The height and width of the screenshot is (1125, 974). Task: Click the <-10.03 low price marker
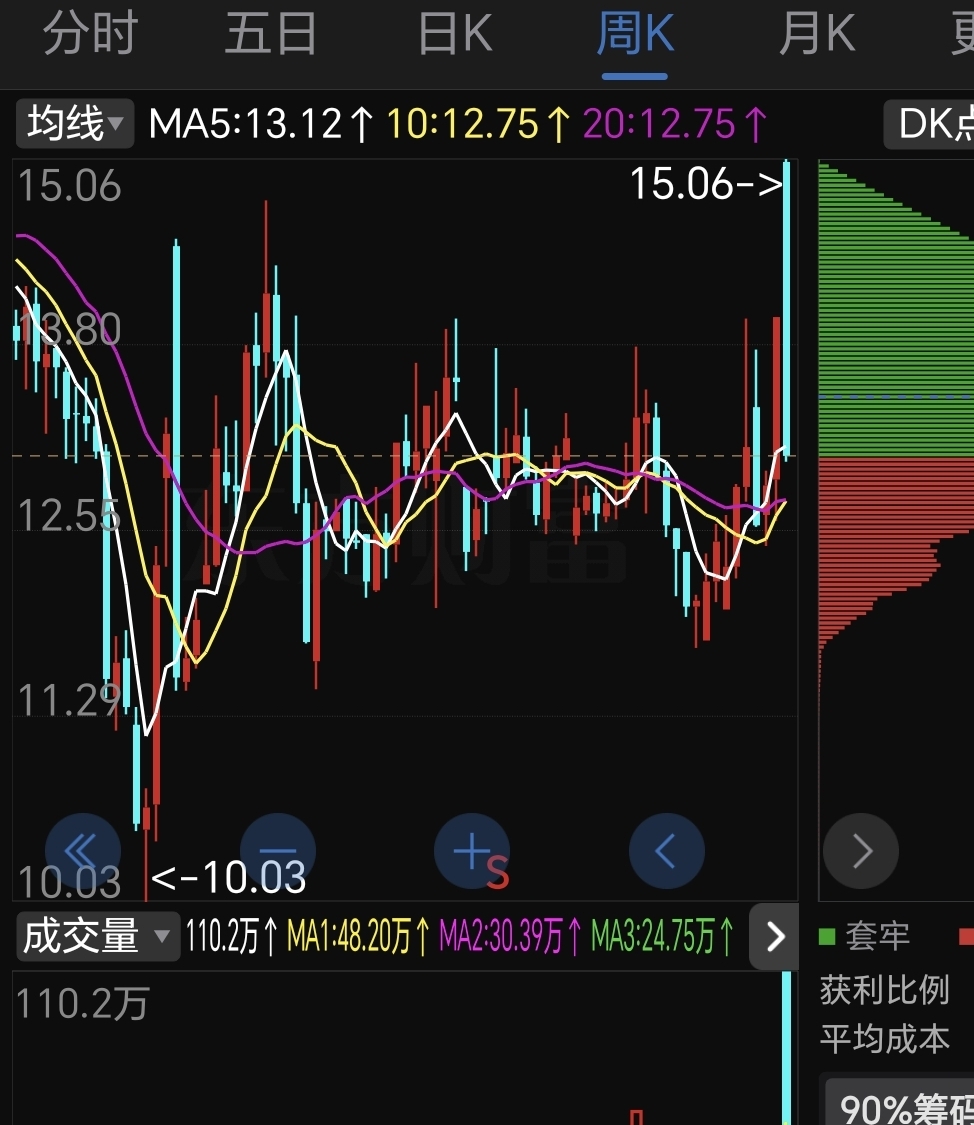tap(229, 877)
